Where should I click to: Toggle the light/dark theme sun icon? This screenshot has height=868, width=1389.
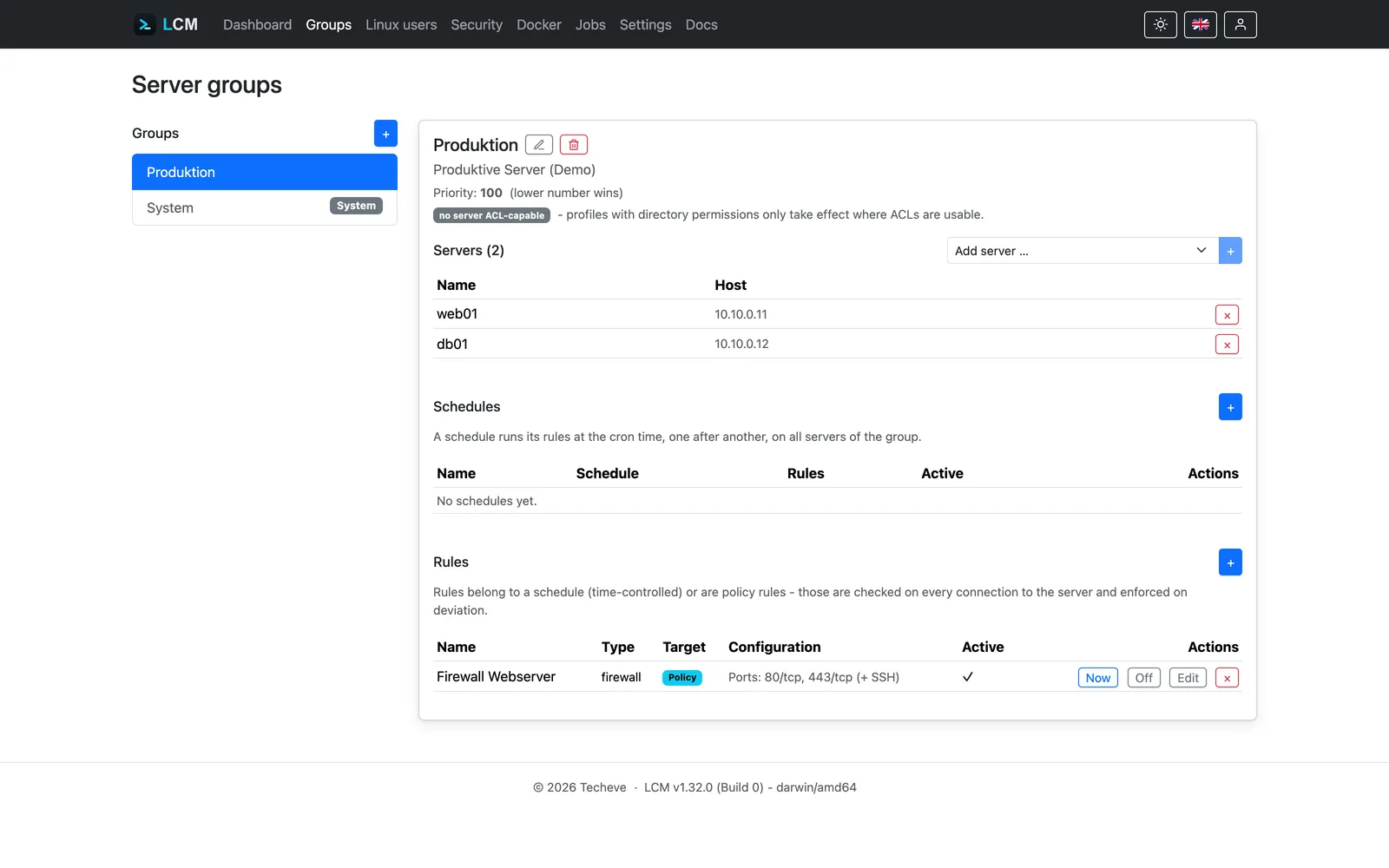(x=1161, y=24)
